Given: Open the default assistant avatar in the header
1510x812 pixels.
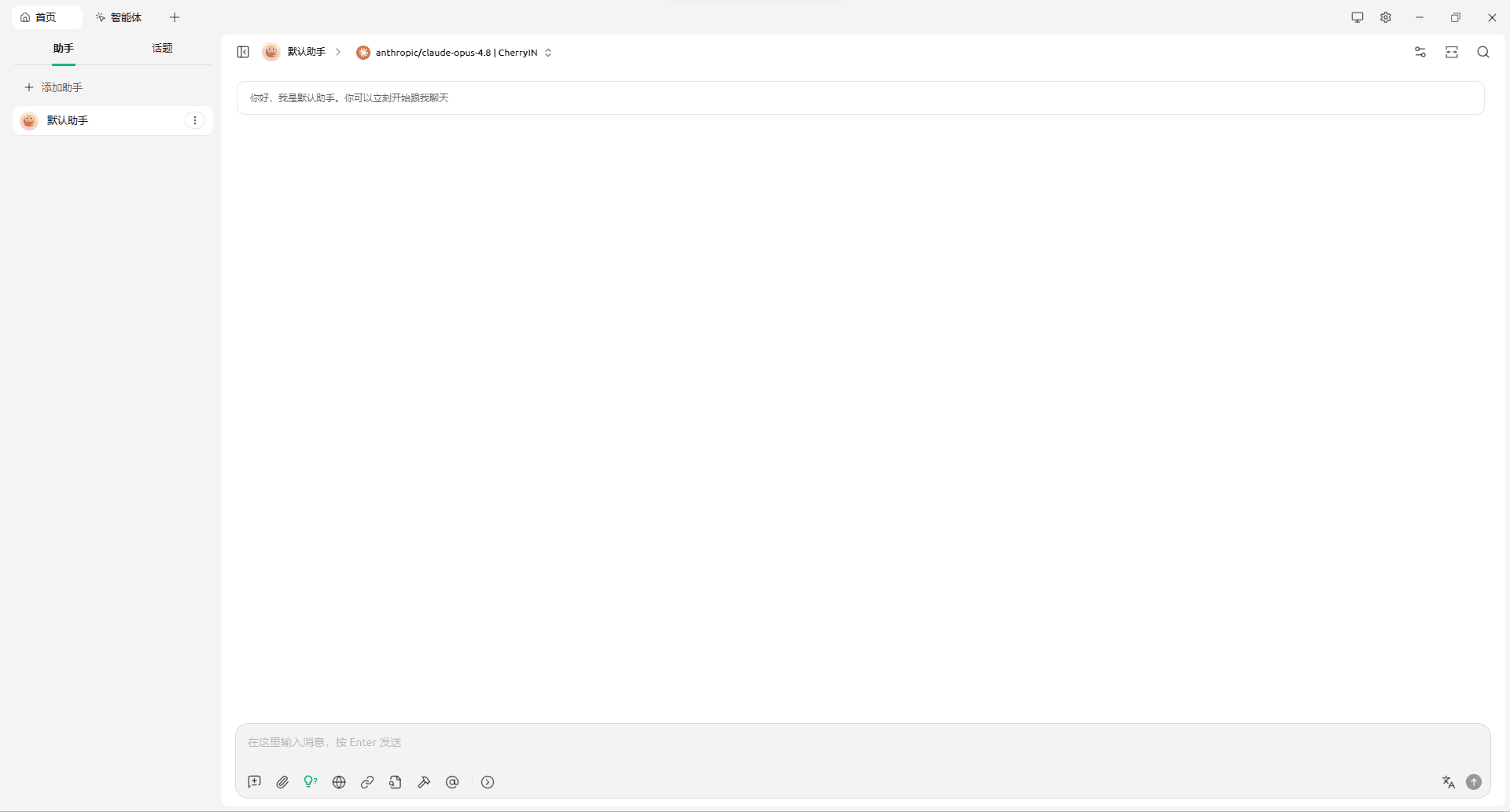Looking at the screenshot, I should point(271,52).
